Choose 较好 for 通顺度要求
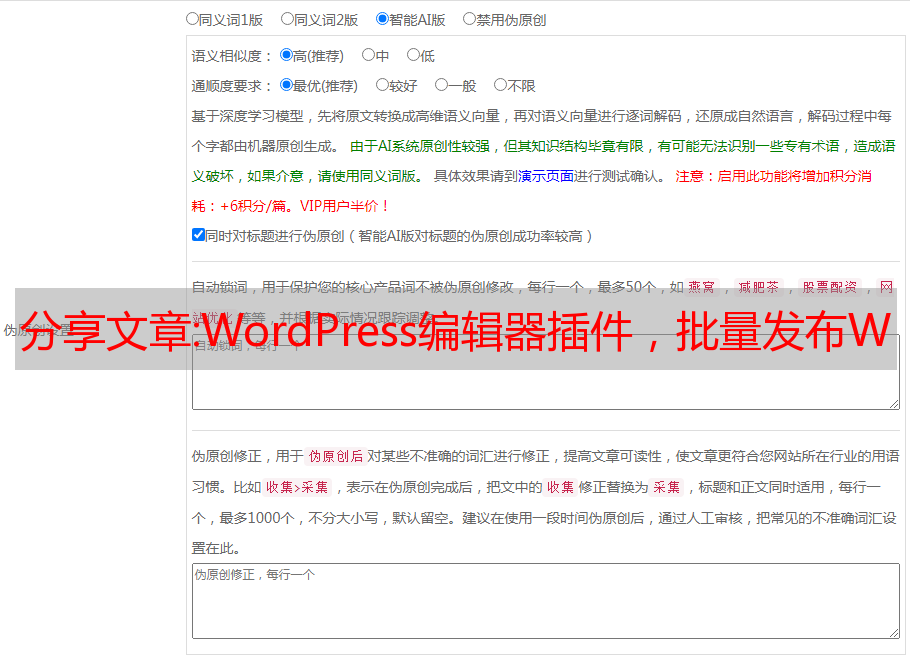The width and height of the screenshot is (911, 658). (382, 85)
